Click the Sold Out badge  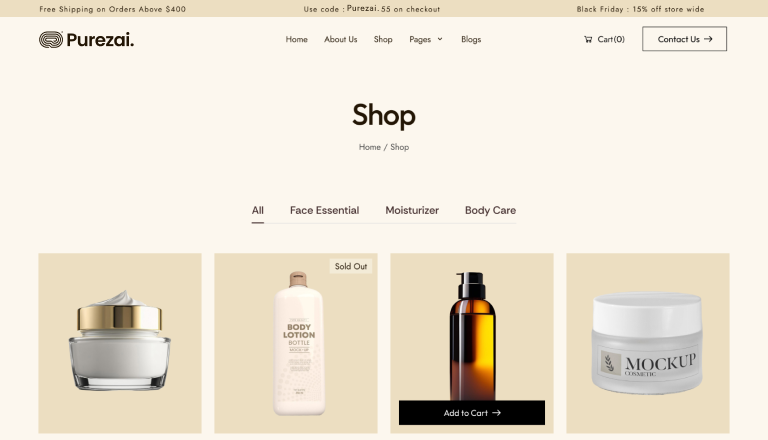(x=351, y=266)
